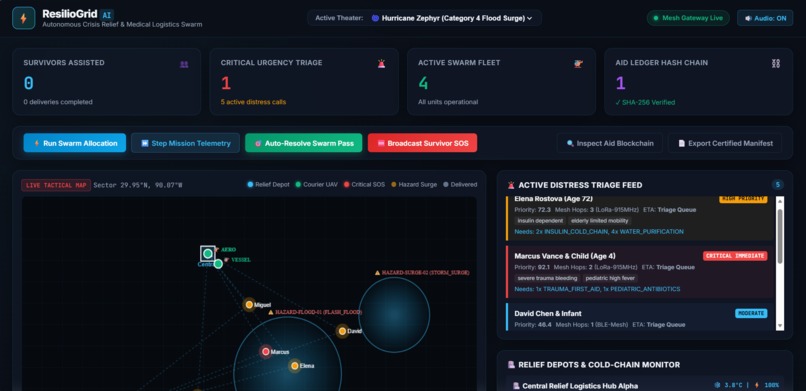Select the AERO courier UAV marker

pos(208,253)
